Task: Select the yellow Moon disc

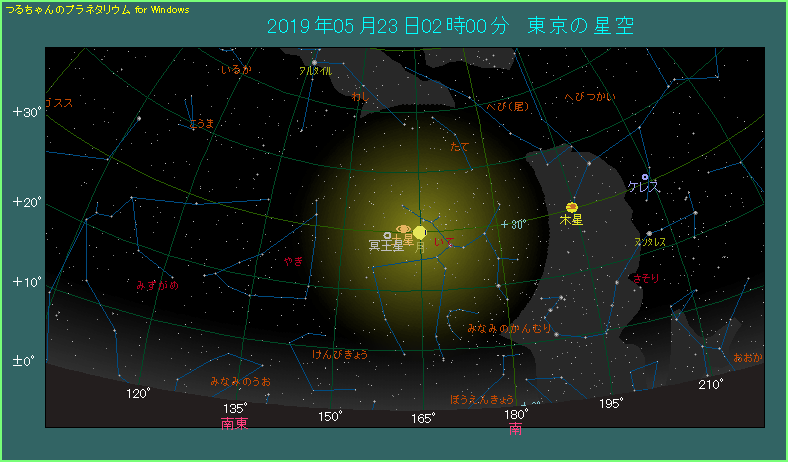Action: 420,232
